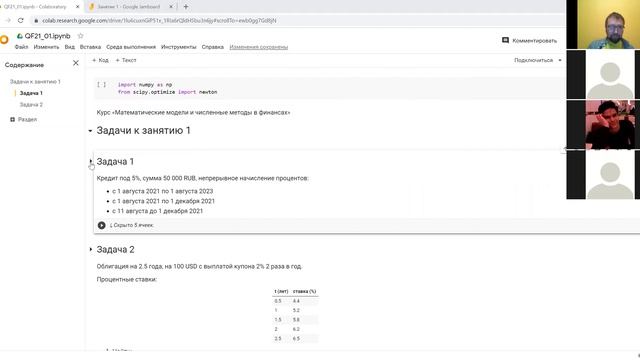This screenshot has height=360, width=640.
Task: Open the Вид menu
Action: [x=69, y=47]
